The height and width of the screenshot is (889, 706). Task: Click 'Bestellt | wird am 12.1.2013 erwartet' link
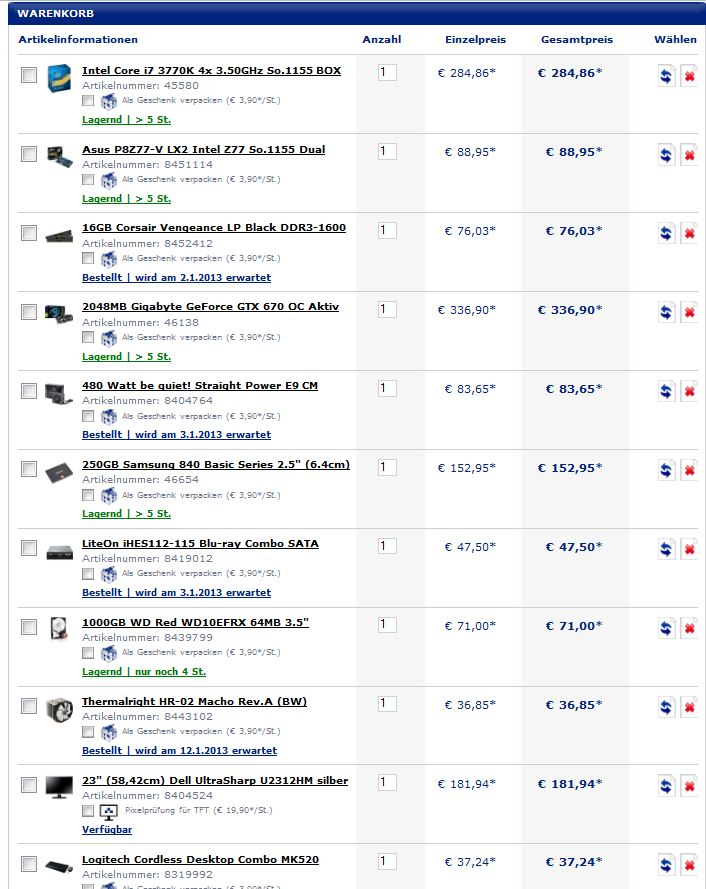pyautogui.click(x=179, y=750)
